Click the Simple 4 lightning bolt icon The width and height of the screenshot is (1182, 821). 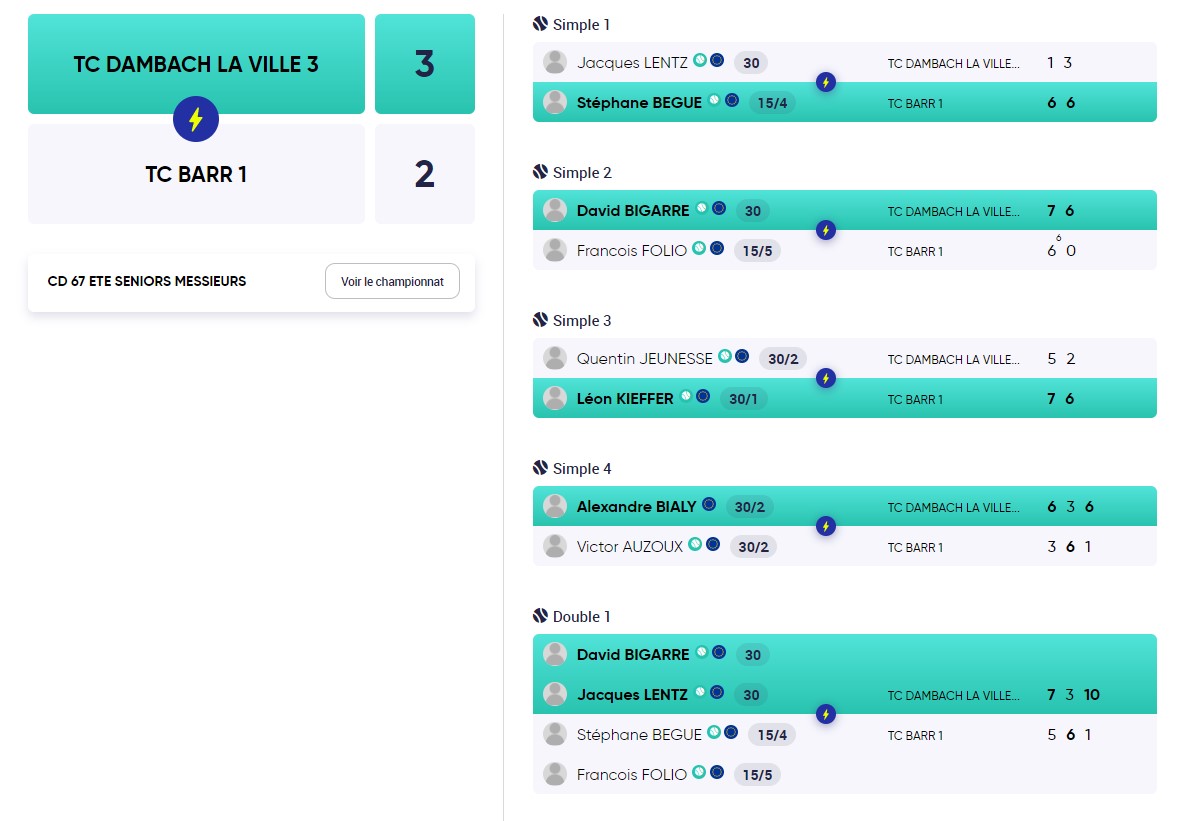(825, 526)
